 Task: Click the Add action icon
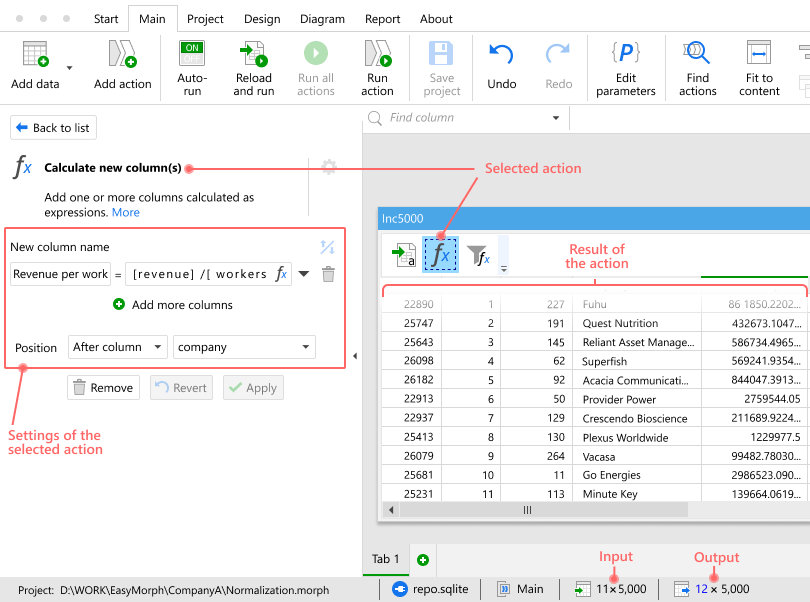tap(122, 54)
